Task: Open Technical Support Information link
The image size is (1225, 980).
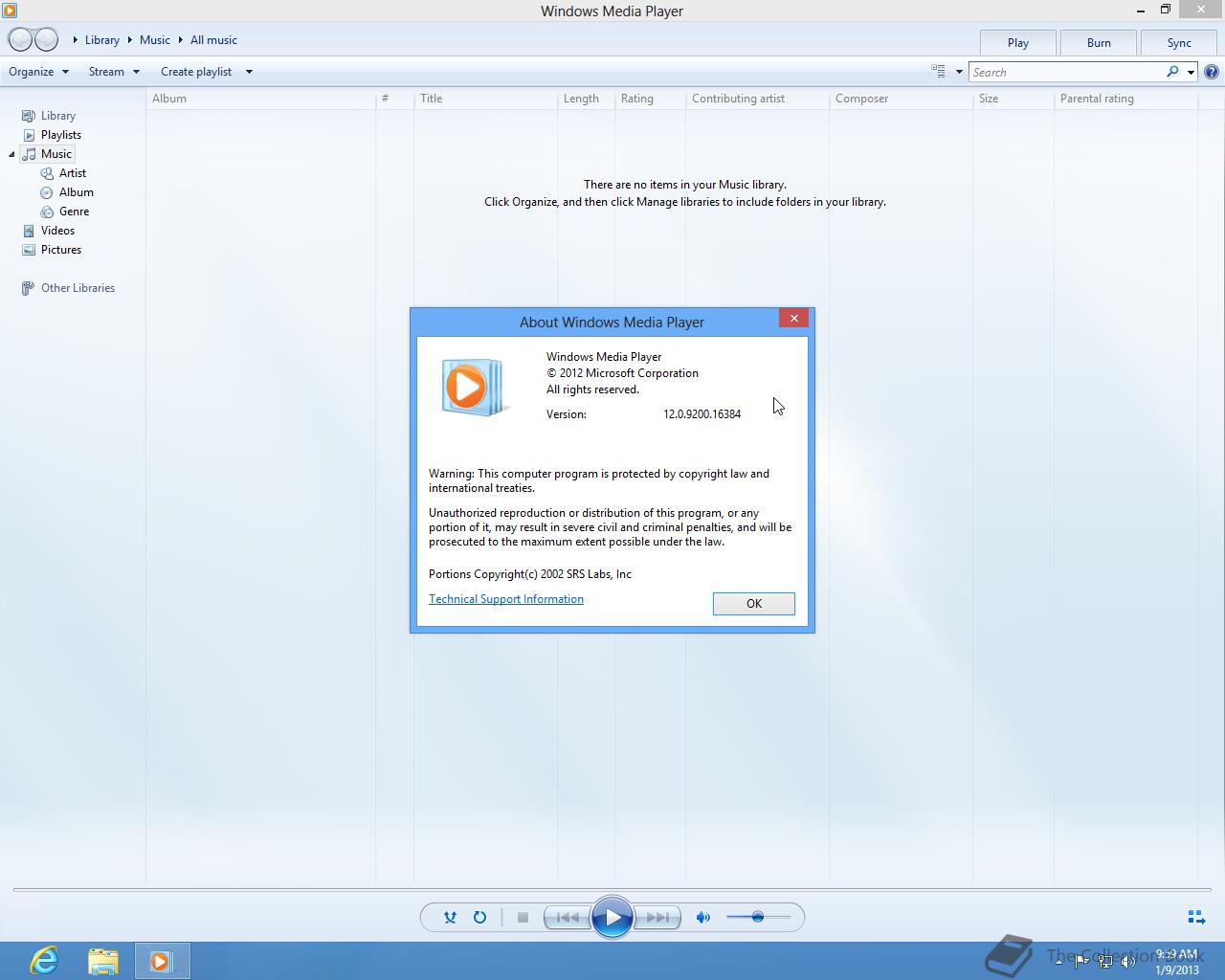Action: (506, 599)
